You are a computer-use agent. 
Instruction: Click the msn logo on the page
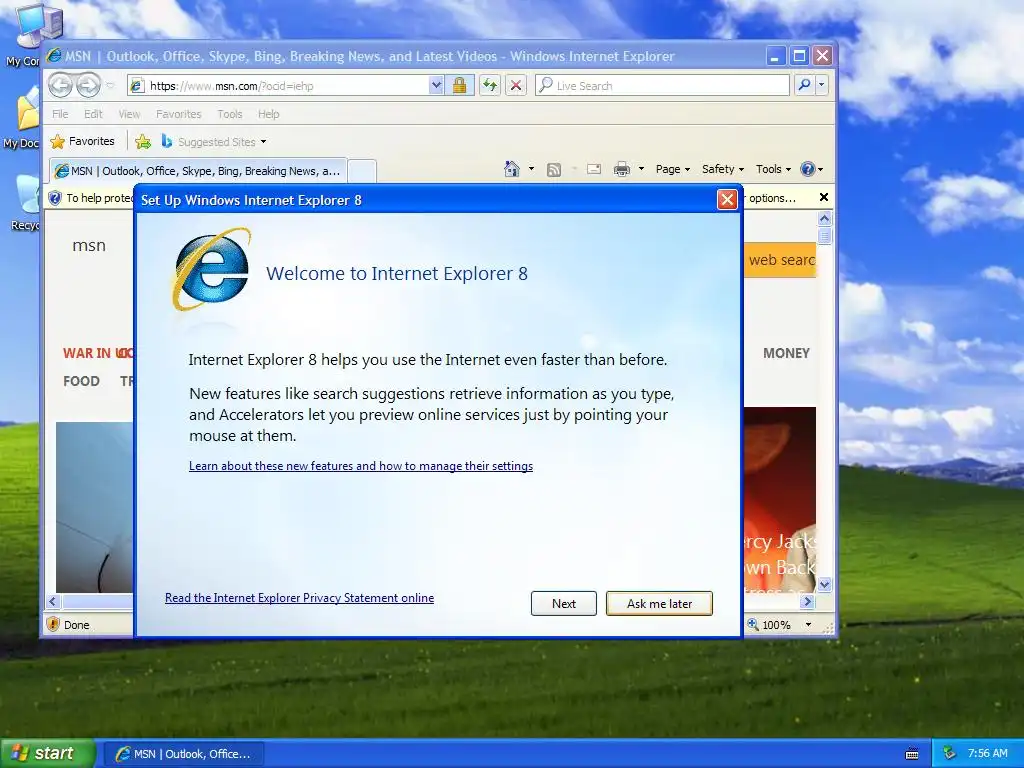(x=89, y=246)
